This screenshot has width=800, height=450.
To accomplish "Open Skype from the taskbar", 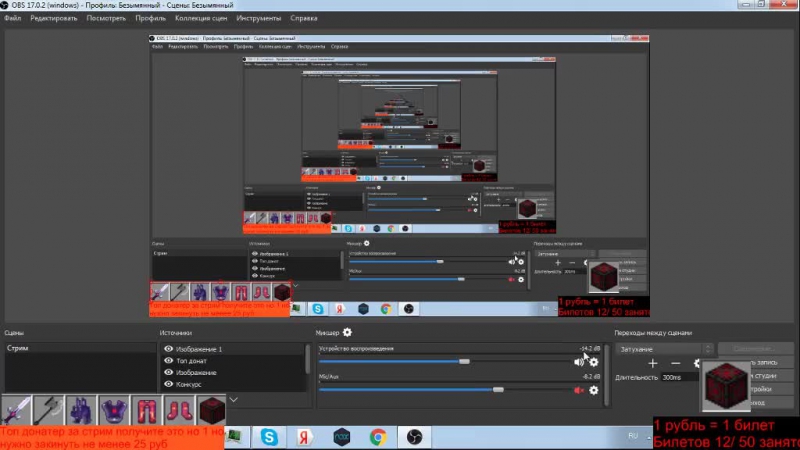I will coord(269,437).
